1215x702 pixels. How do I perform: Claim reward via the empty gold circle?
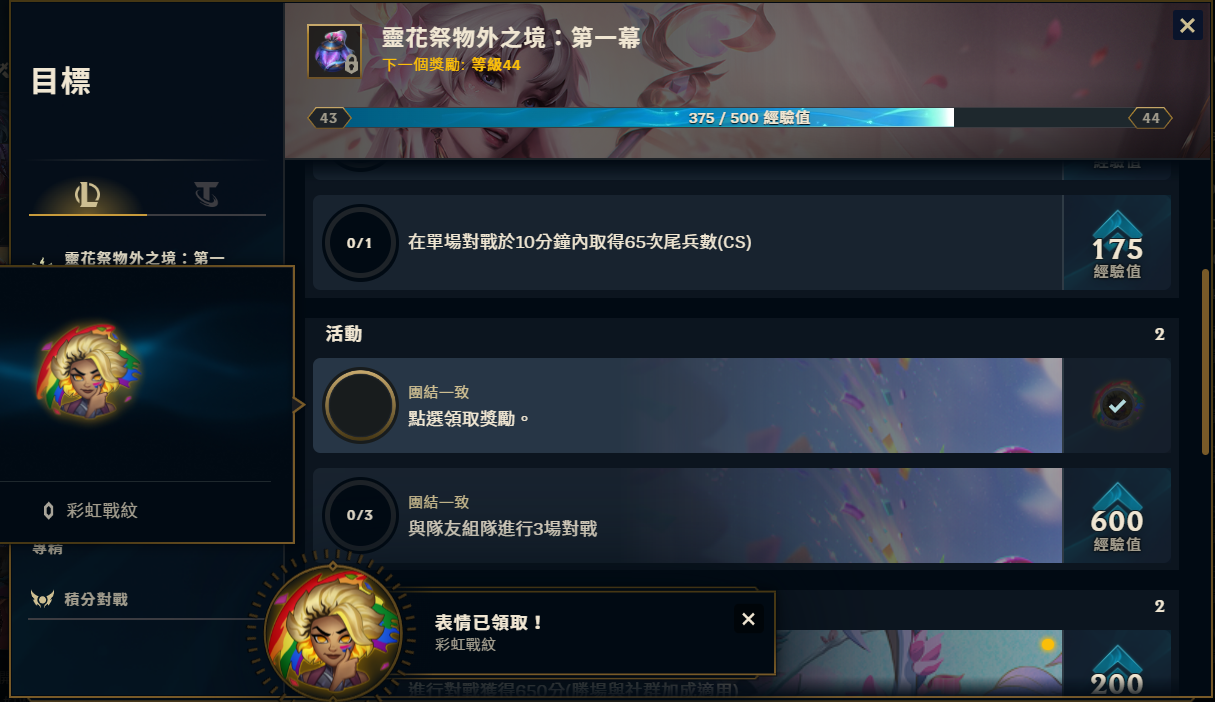point(360,405)
